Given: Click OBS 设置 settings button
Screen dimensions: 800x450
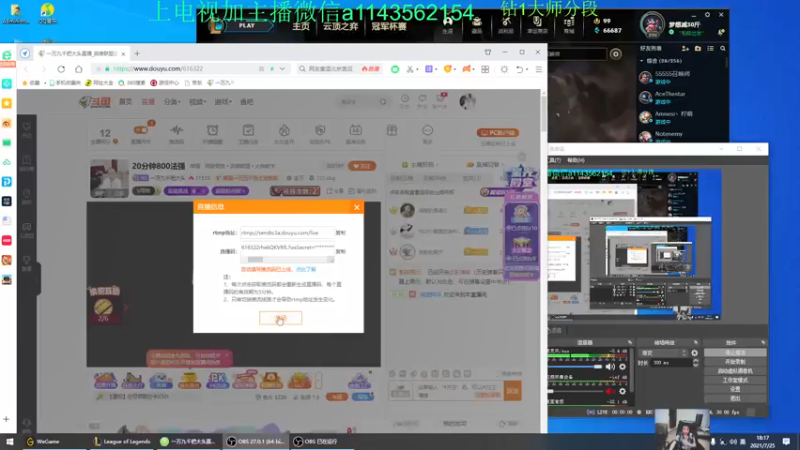Looking at the screenshot, I should (x=735, y=389).
